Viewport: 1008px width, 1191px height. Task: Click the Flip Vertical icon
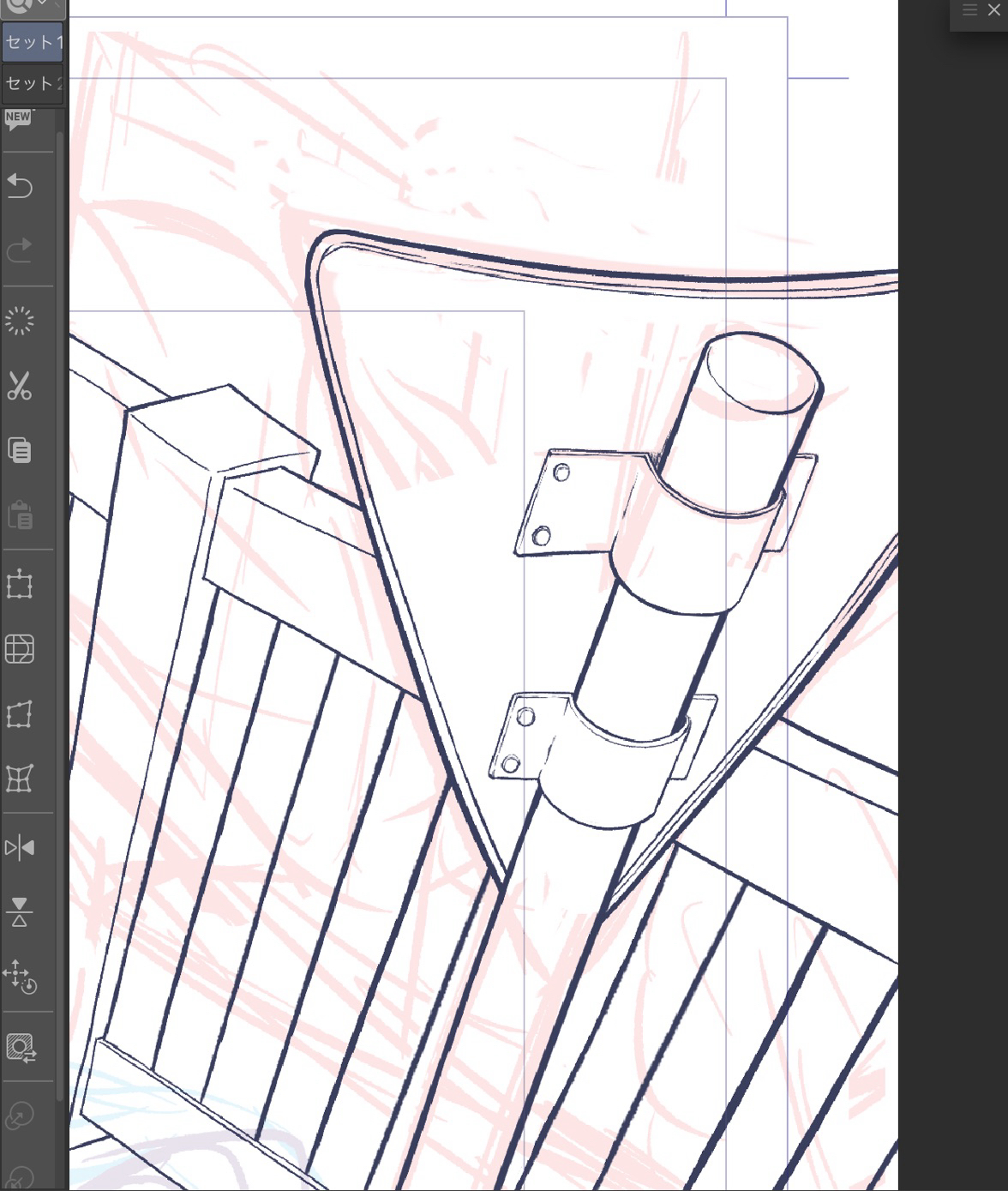tap(20, 912)
